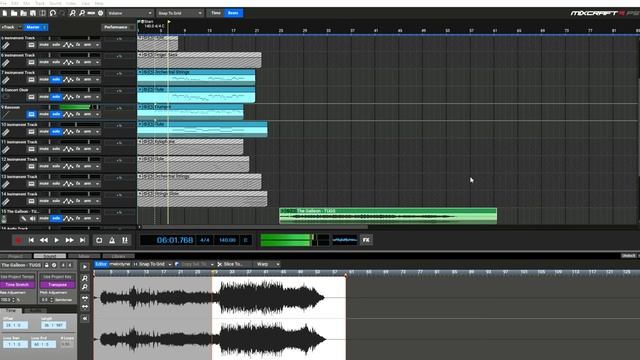
Task: Open the Warp dropdown in the sound editor
Action: (268, 264)
